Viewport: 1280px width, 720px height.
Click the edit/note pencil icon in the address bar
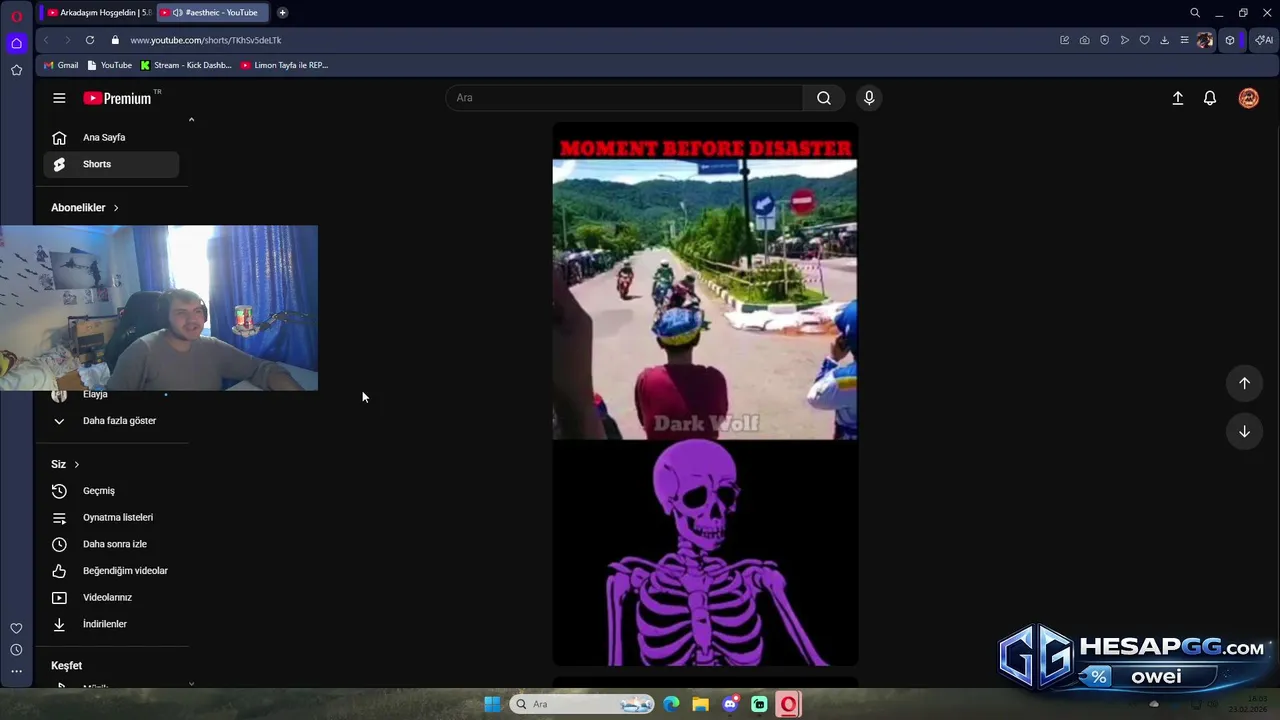[1064, 40]
